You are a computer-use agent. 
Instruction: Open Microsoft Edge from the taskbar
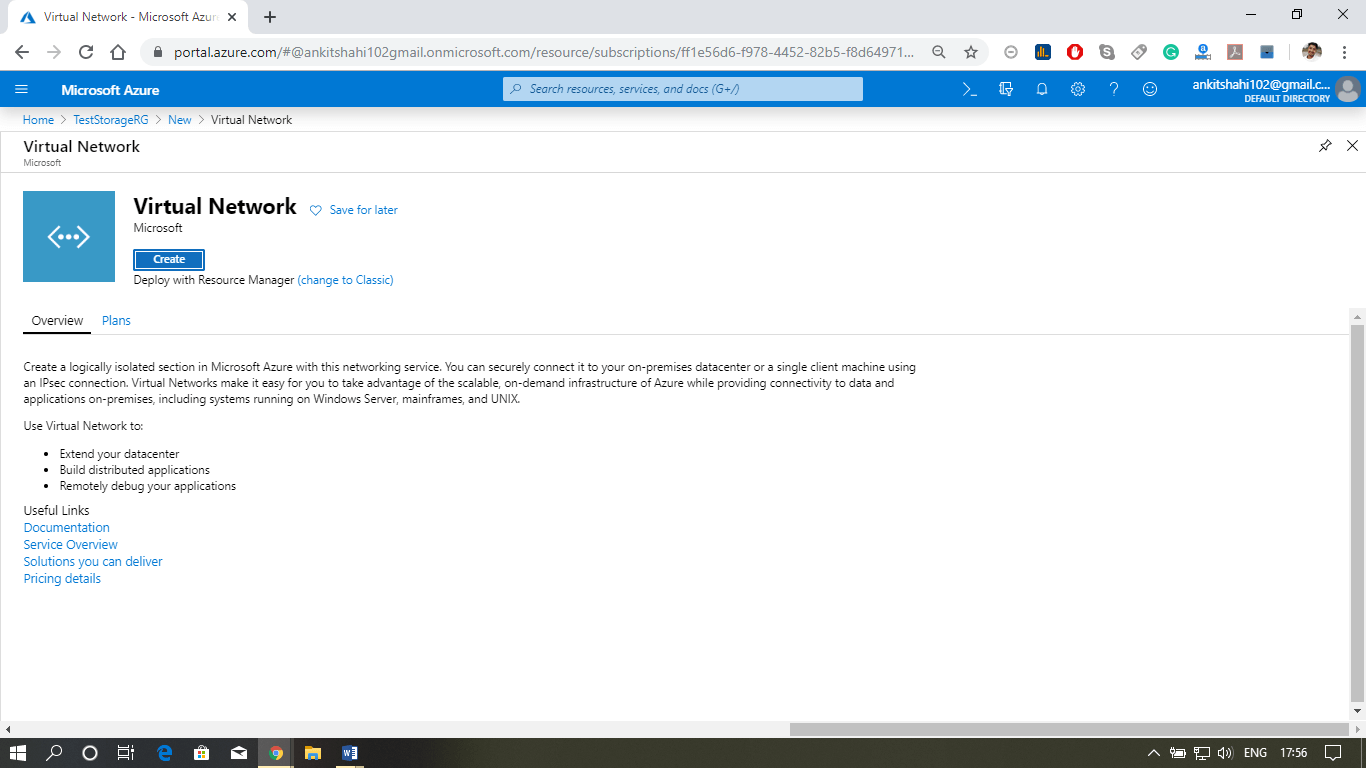165,753
